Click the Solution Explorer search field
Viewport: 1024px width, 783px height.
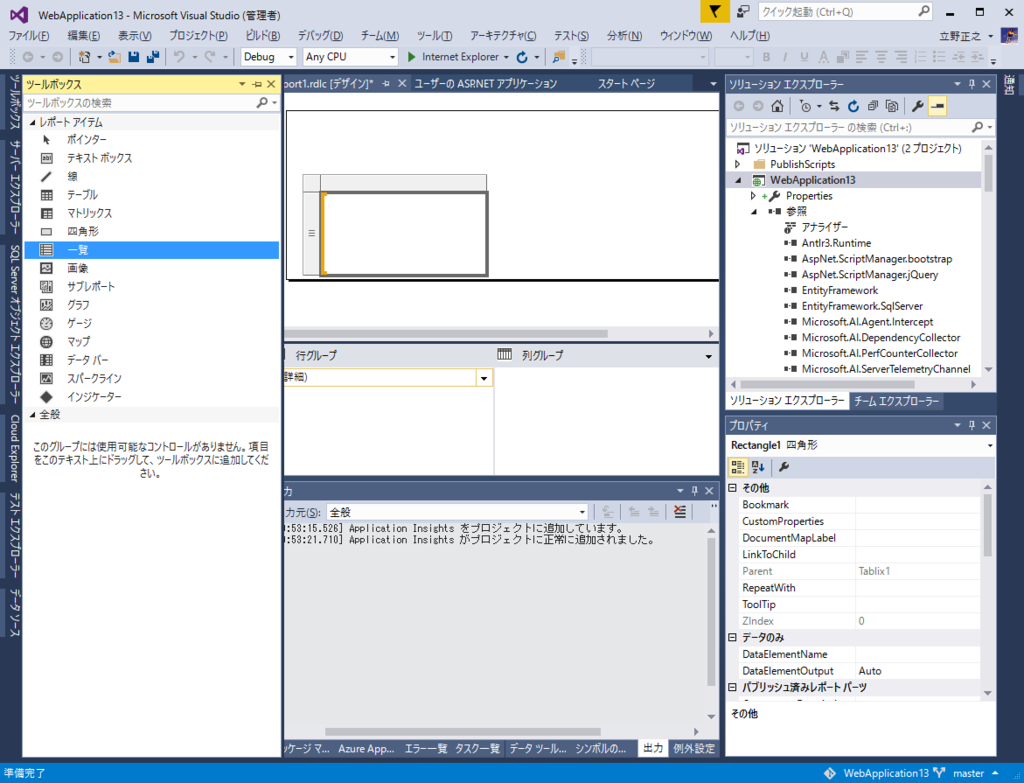850,127
